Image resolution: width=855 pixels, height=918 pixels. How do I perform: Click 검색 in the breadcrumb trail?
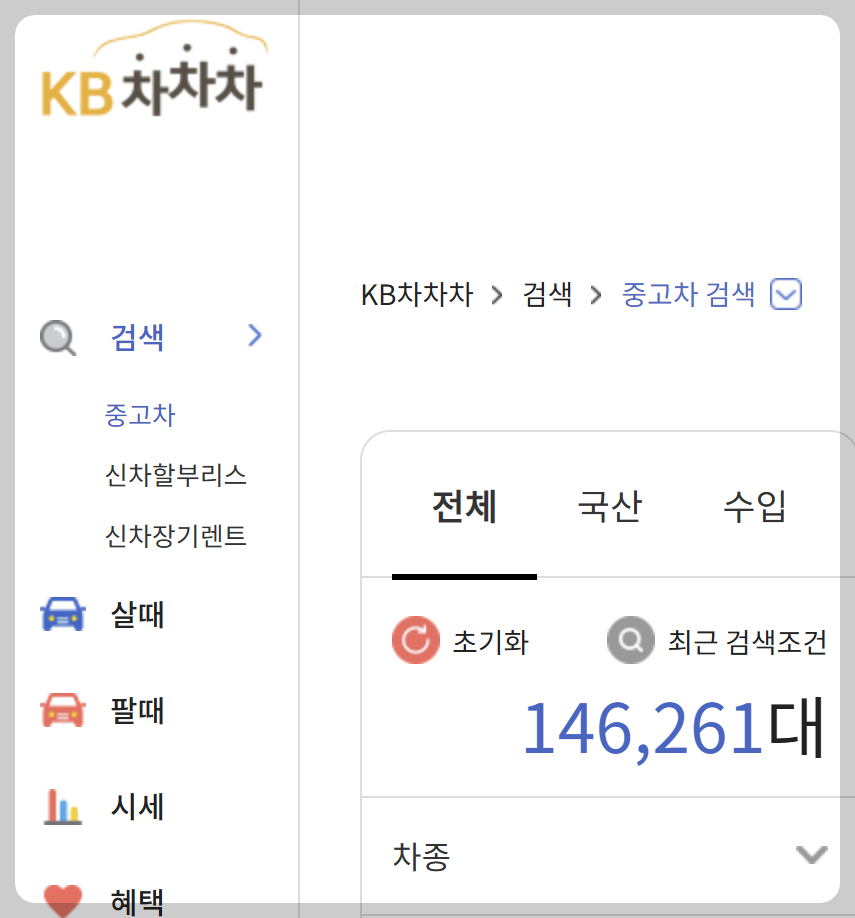coord(547,293)
